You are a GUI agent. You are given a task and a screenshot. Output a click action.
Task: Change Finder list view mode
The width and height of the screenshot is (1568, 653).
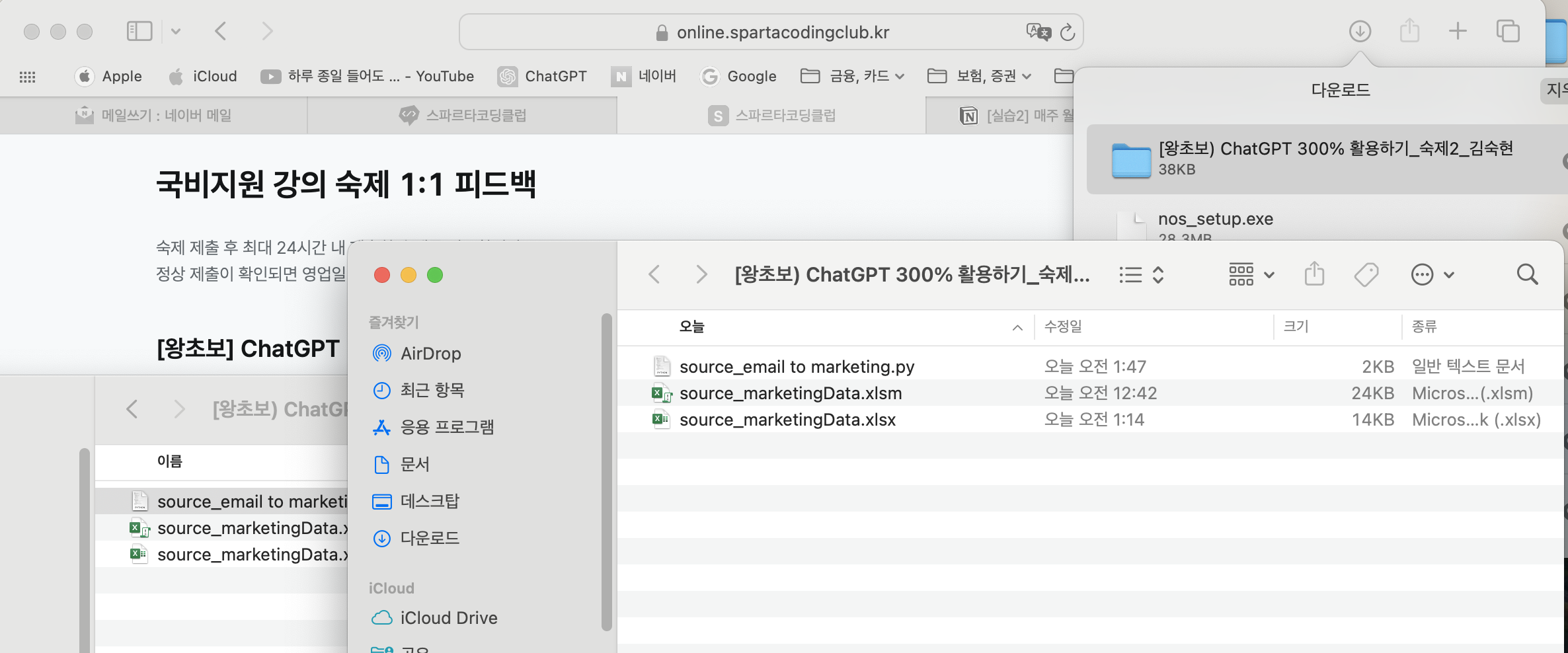pyautogui.click(x=1141, y=275)
